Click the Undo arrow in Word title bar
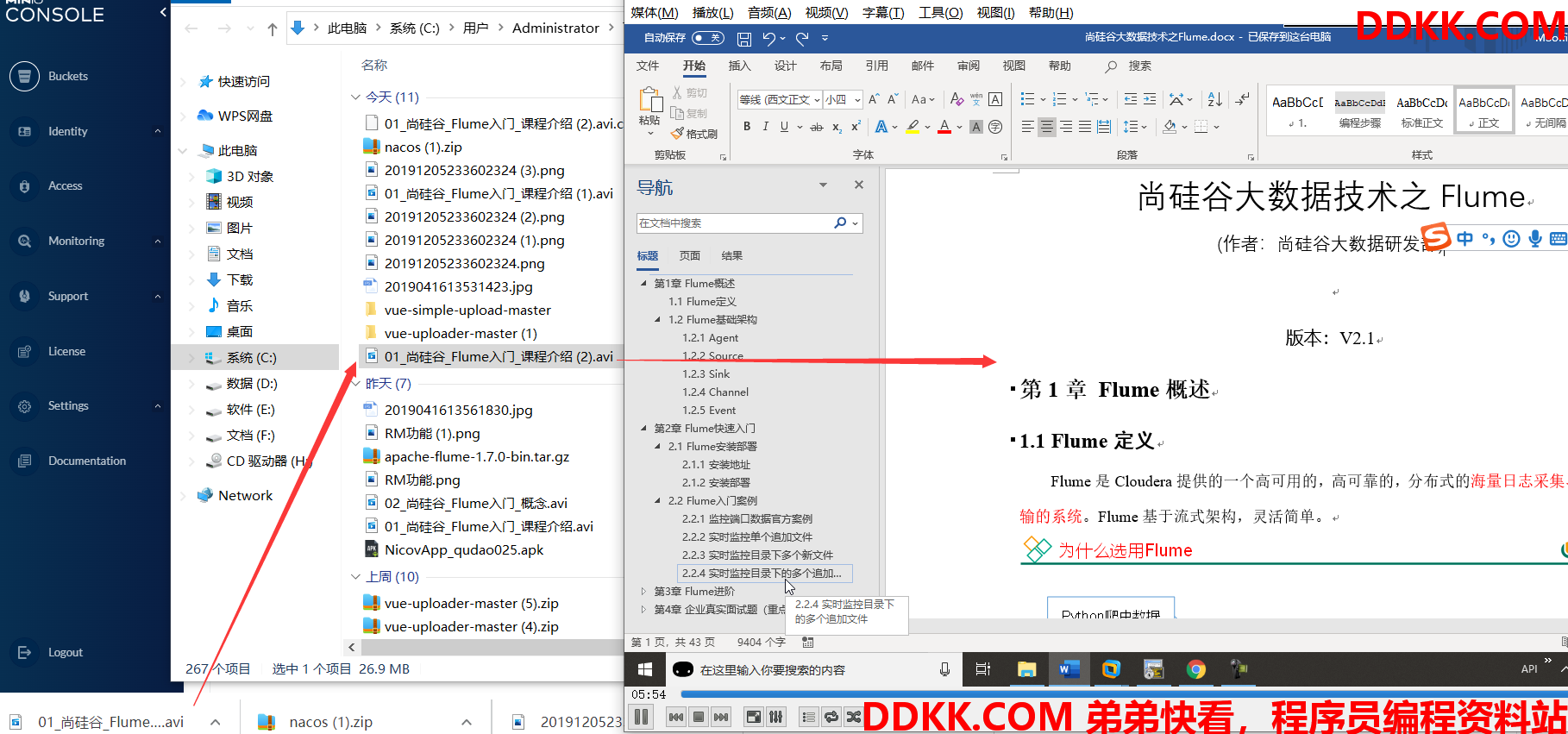This screenshot has height=734, width=1568. pyautogui.click(x=769, y=38)
